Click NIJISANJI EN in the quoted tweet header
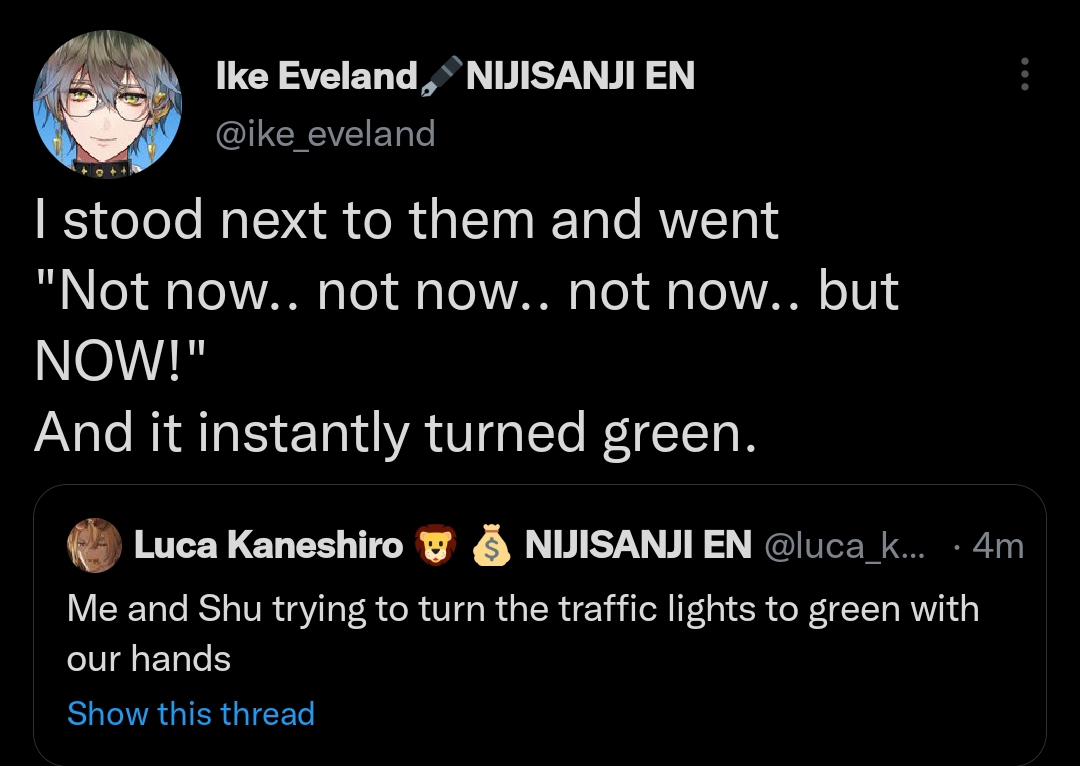1080x766 pixels. [638, 545]
